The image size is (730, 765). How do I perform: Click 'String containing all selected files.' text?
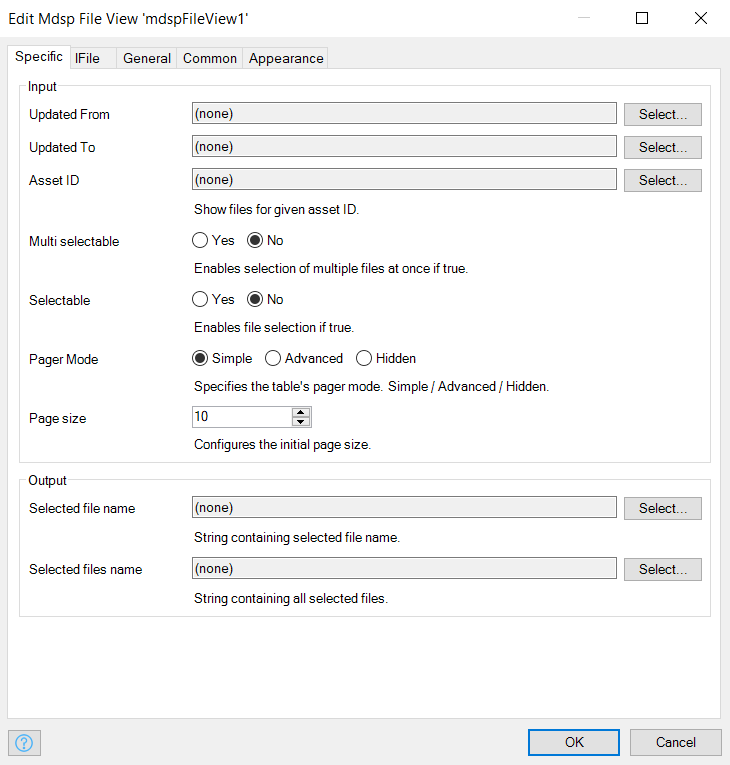291,598
